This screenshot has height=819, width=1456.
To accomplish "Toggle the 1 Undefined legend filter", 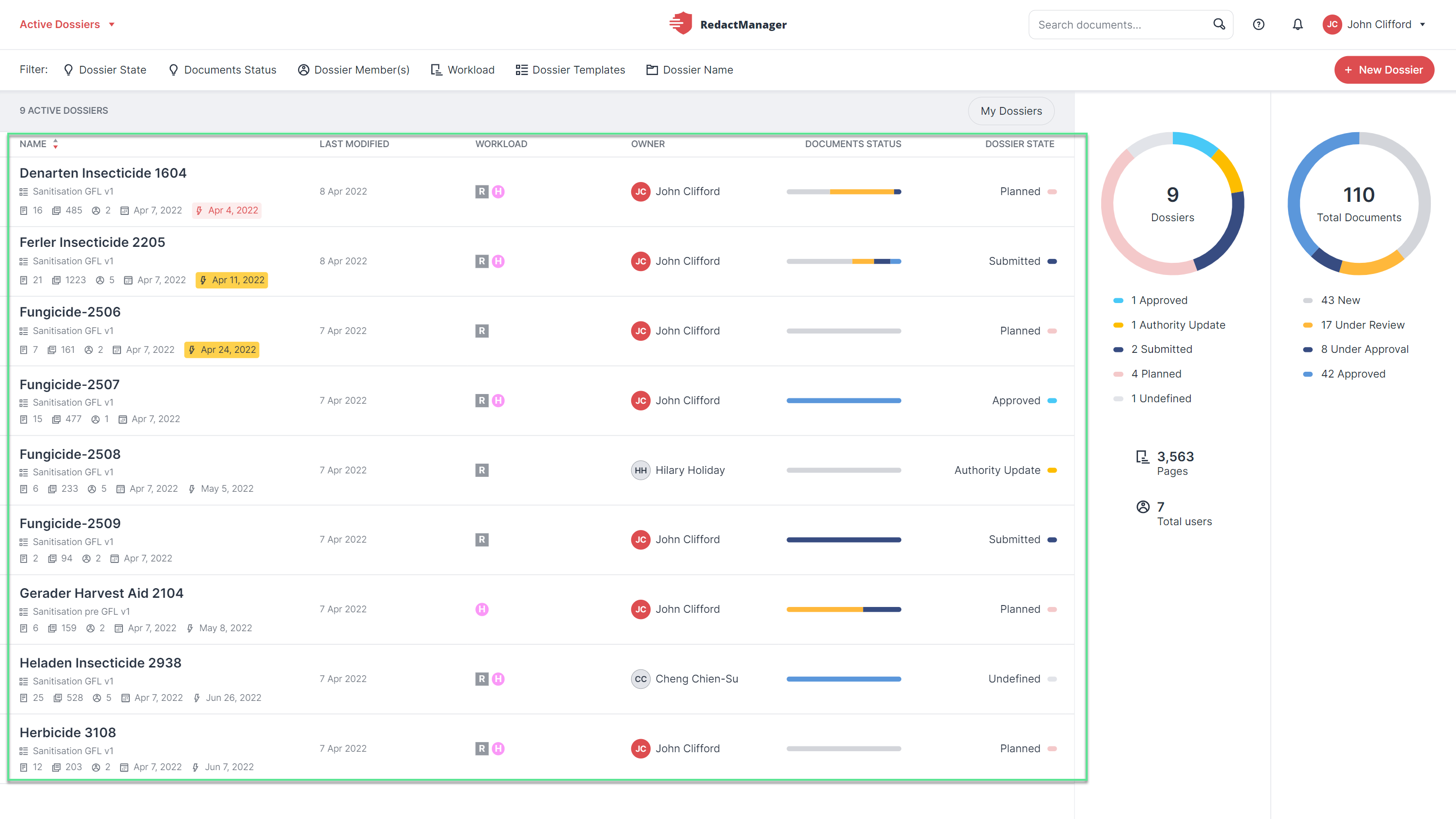I will [x=1152, y=398].
